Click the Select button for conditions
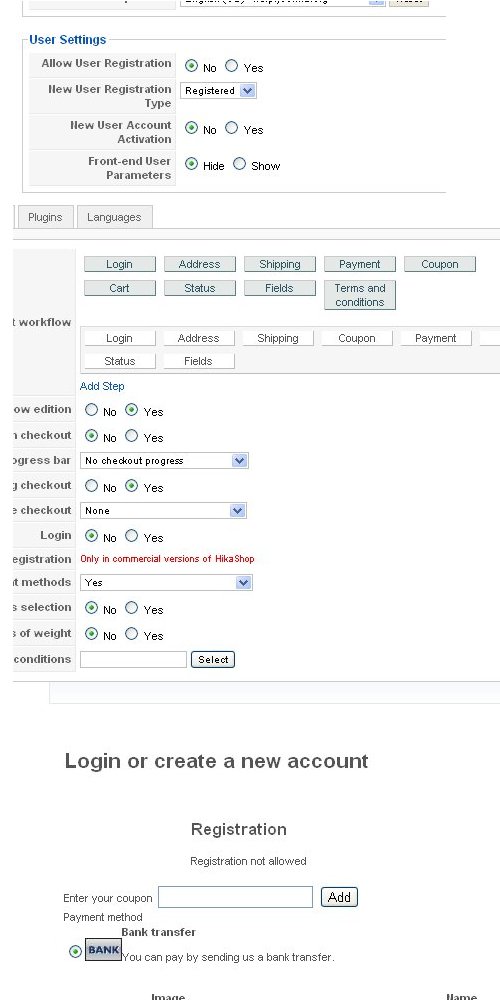The width and height of the screenshot is (500, 1000). (x=213, y=659)
